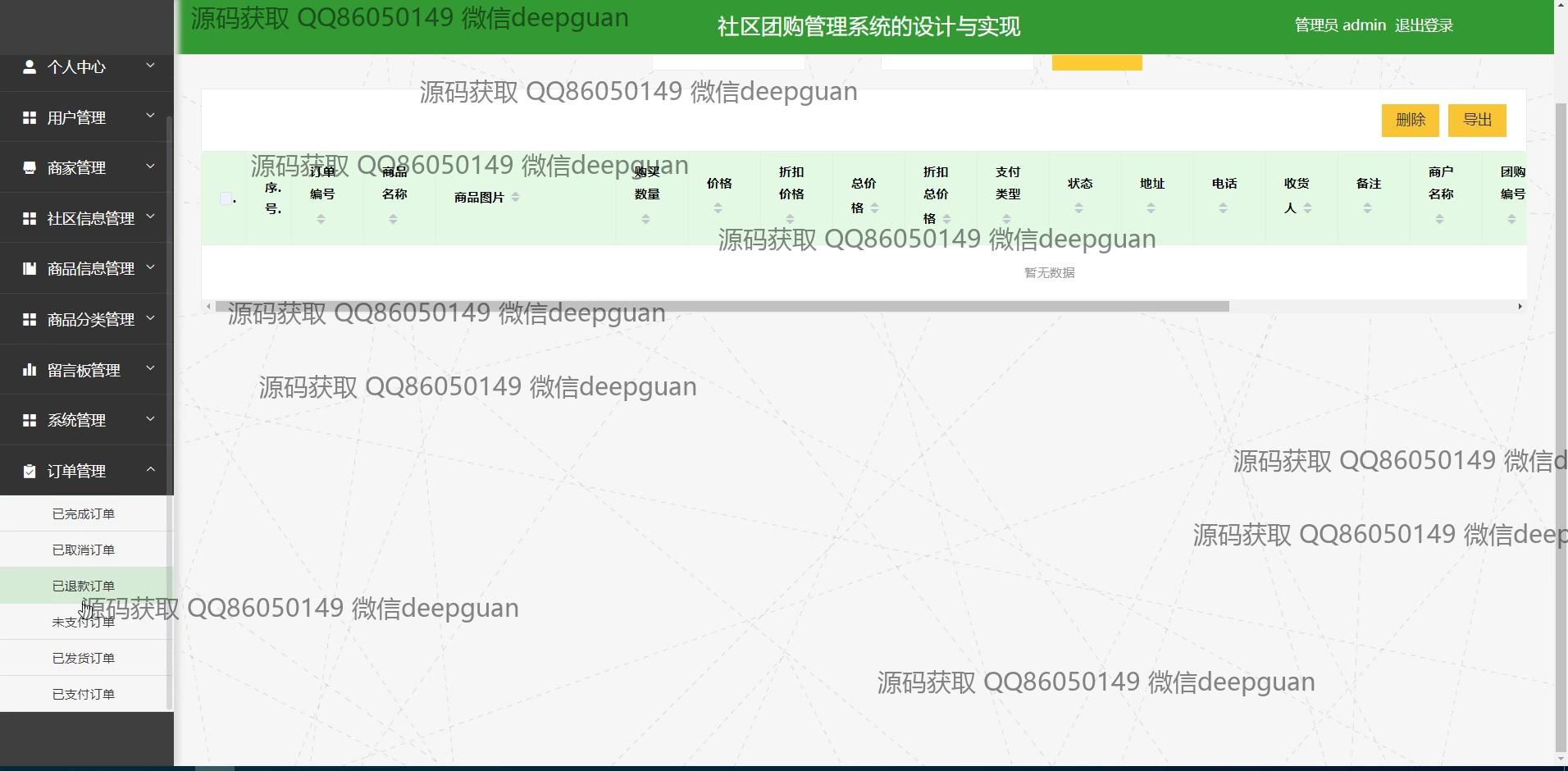Click the 商家管理 sidebar icon
This screenshot has width=1568, height=771.
(x=30, y=168)
